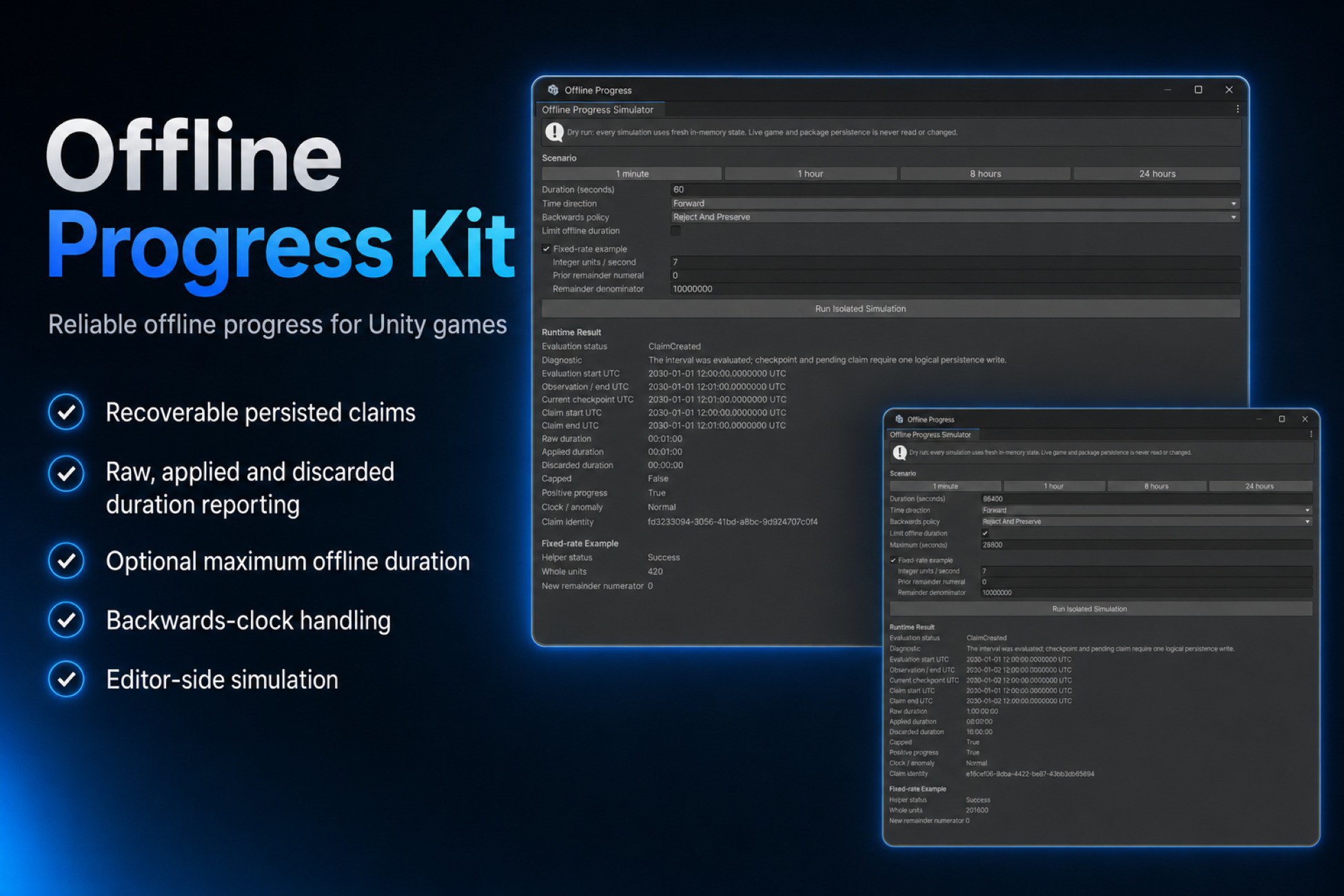Choose the 1 minute scenario in small window
1344x896 pixels.
(946, 486)
